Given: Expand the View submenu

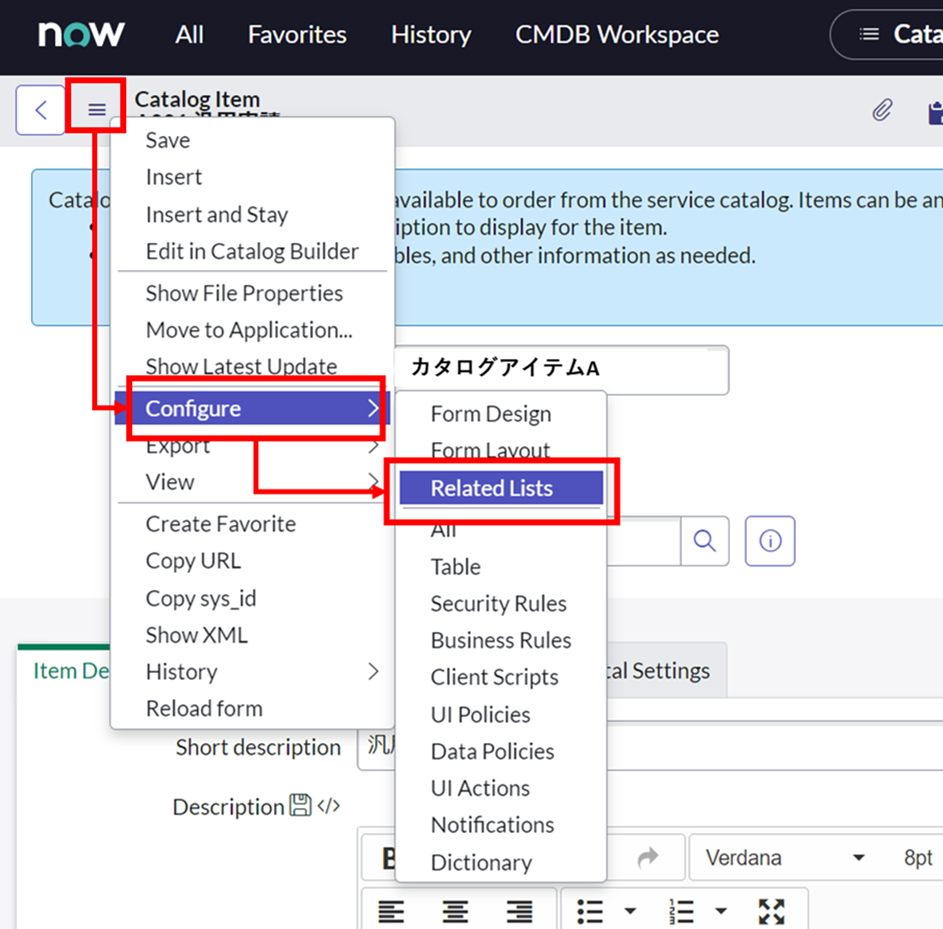Looking at the screenshot, I should (253, 482).
